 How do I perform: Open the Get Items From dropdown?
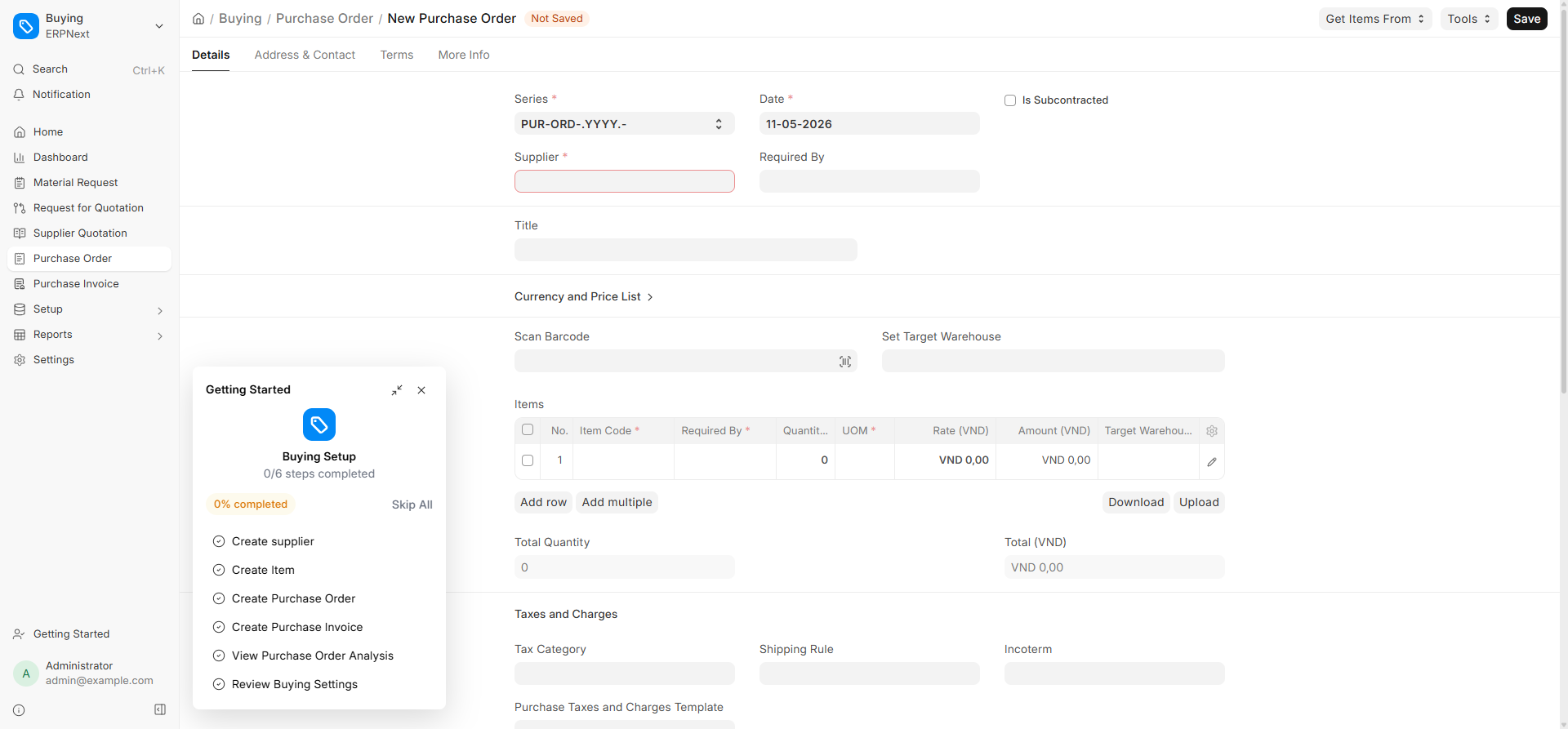click(1375, 19)
